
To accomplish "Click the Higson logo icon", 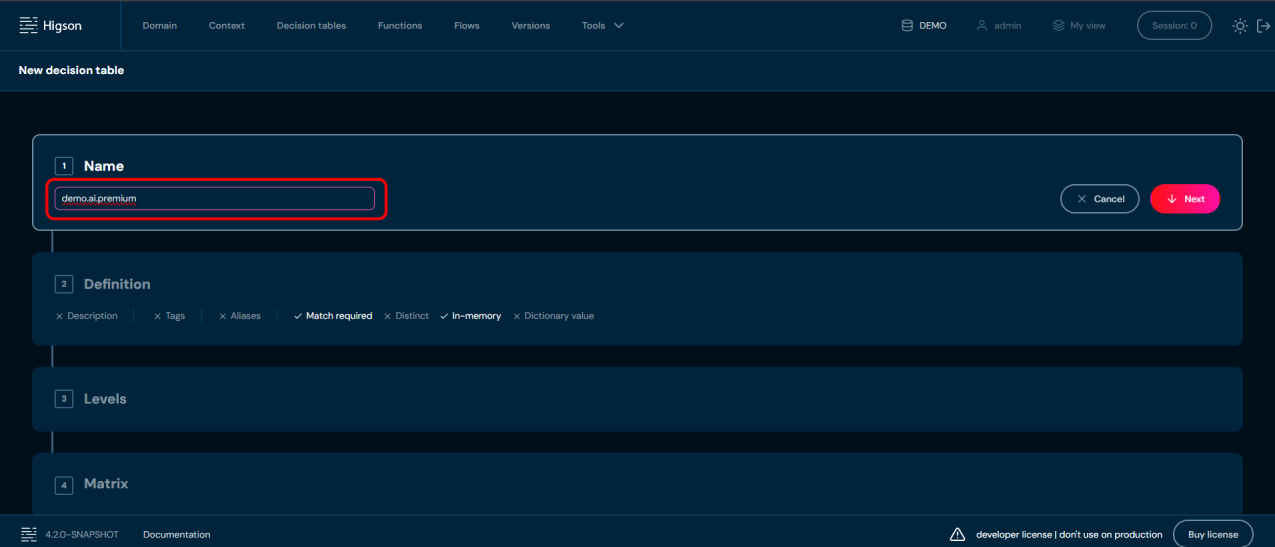I will click(x=28, y=26).
